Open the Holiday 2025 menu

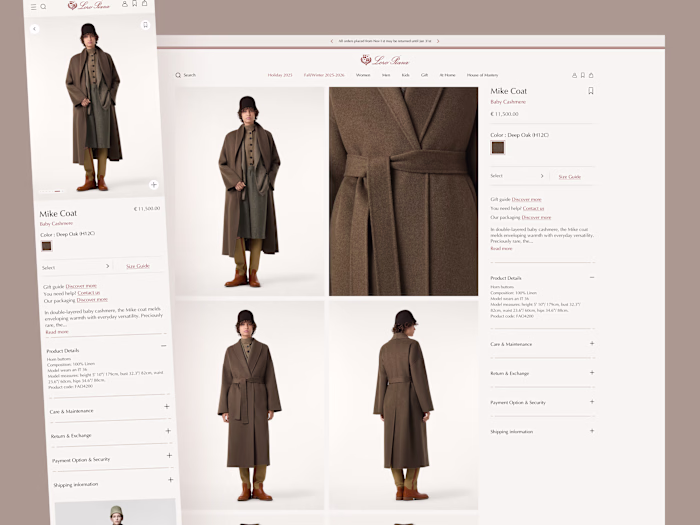point(280,75)
